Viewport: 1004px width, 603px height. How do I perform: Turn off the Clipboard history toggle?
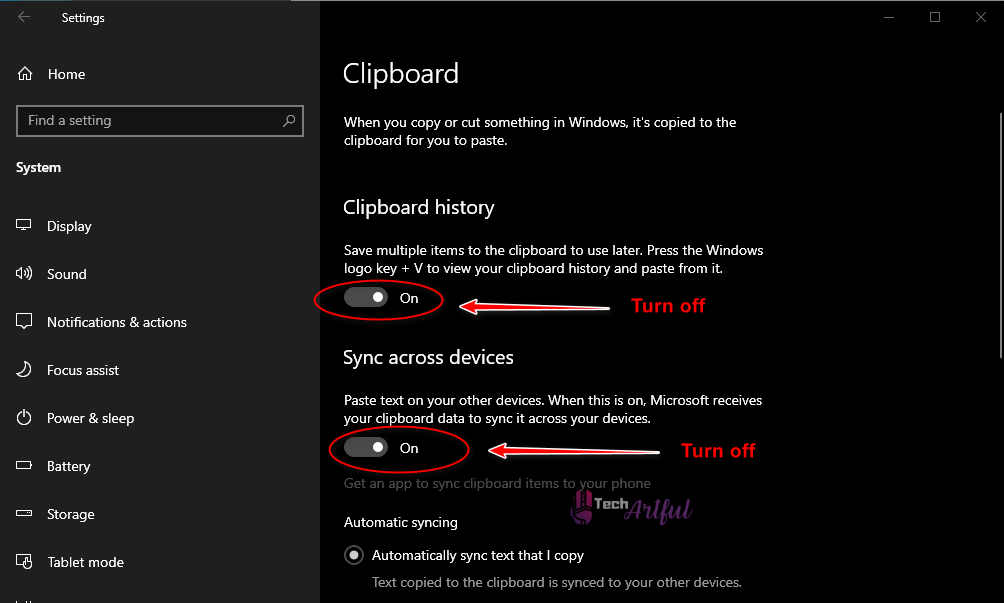point(366,296)
